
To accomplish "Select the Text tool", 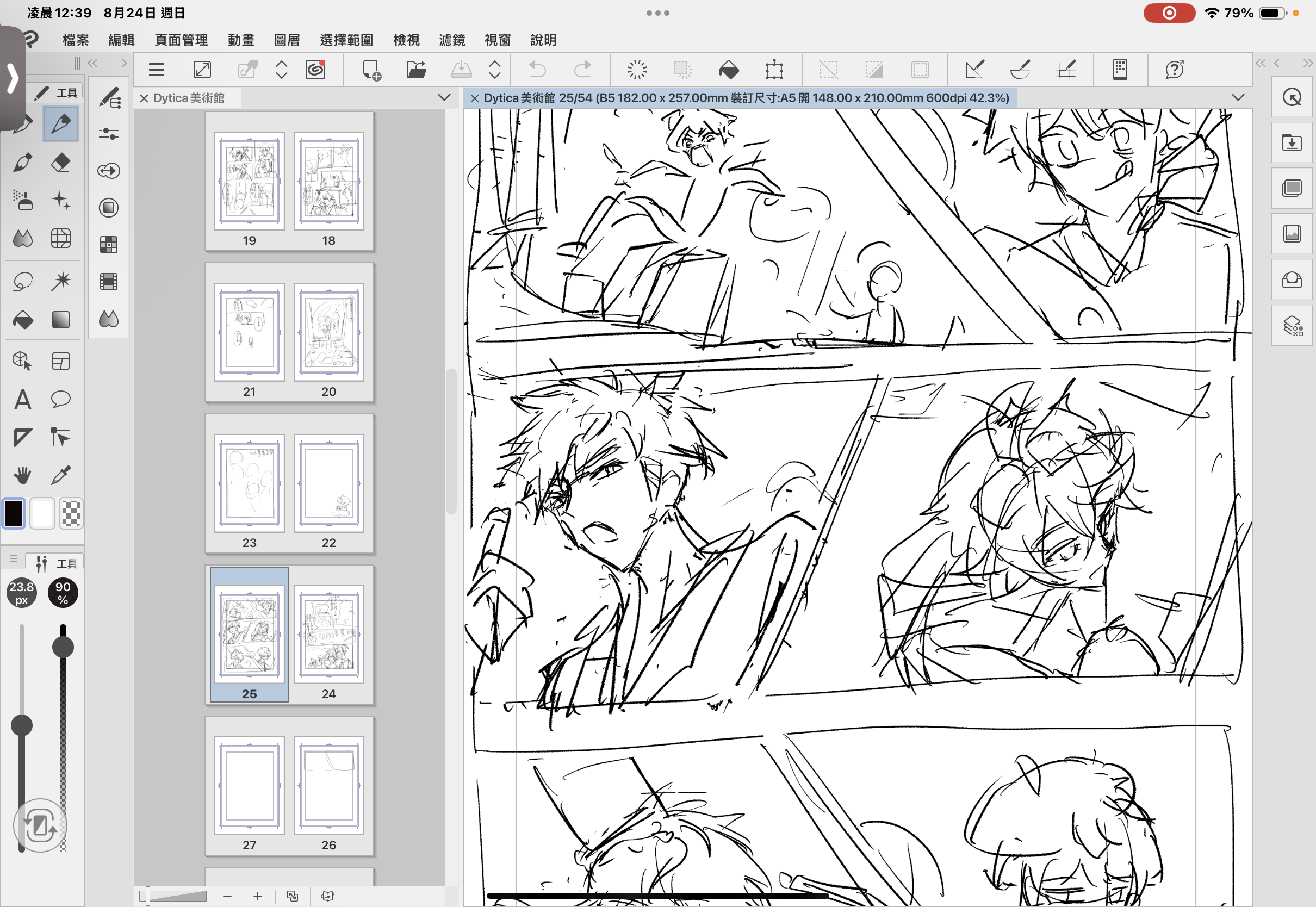I will [x=23, y=400].
